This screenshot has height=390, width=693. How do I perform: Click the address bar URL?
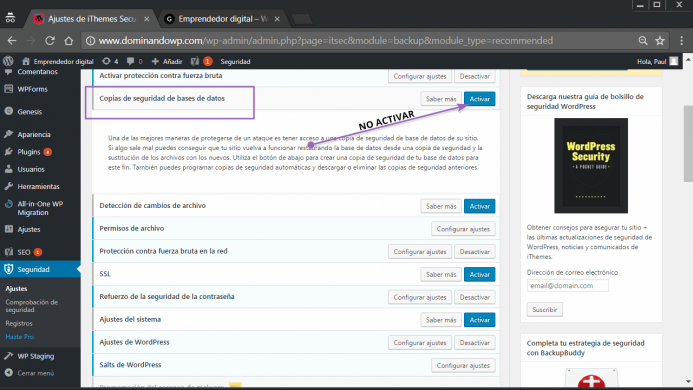coord(325,41)
